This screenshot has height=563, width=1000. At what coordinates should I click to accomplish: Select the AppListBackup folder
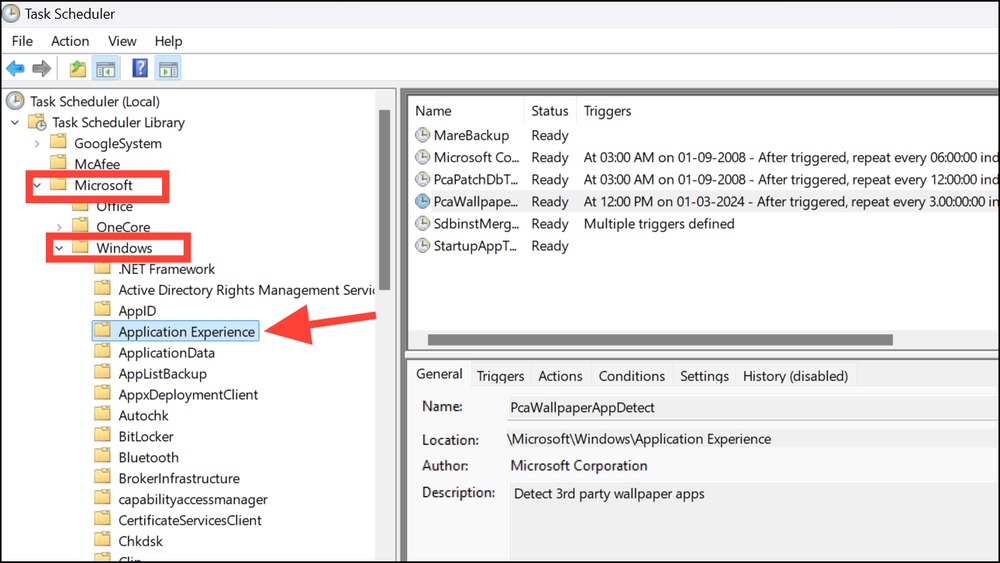(x=163, y=374)
